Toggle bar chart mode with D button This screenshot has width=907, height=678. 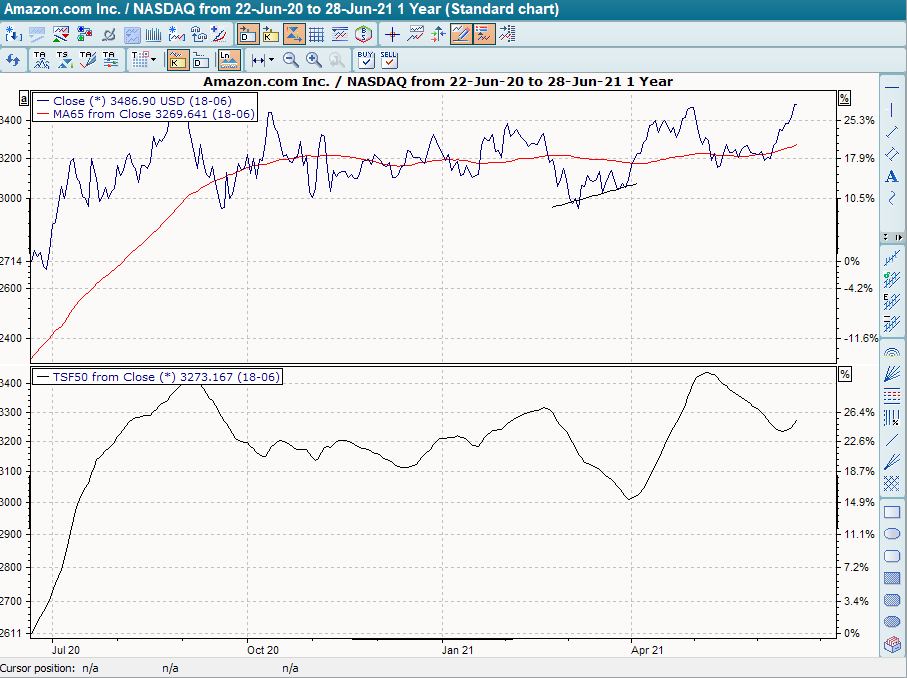[199, 60]
